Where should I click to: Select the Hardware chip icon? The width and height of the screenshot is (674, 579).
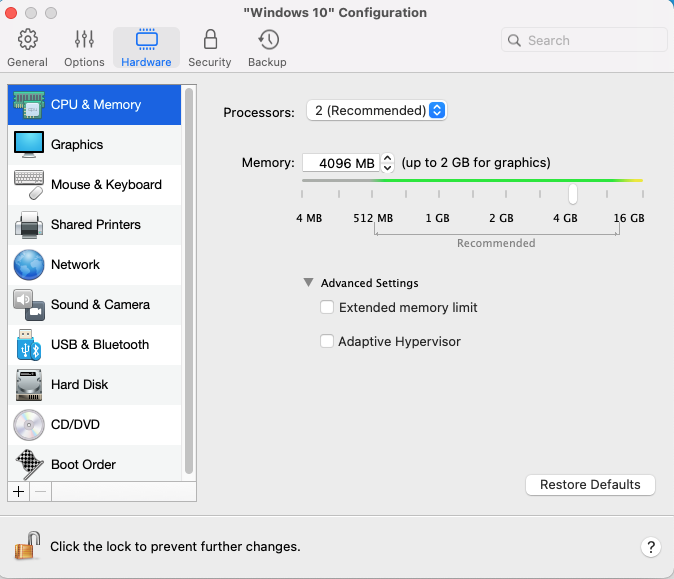point(147,40)
